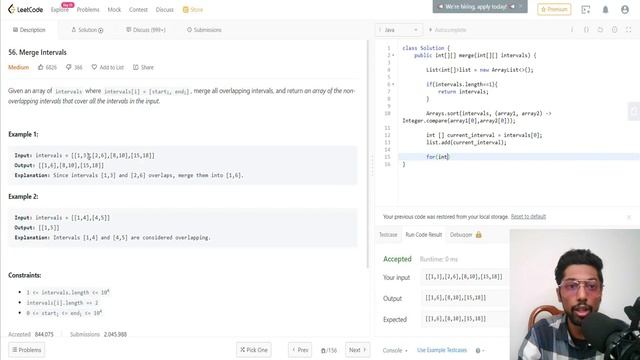Open the Problems menu item
The image size is (640, 360).
click(88, 9)
